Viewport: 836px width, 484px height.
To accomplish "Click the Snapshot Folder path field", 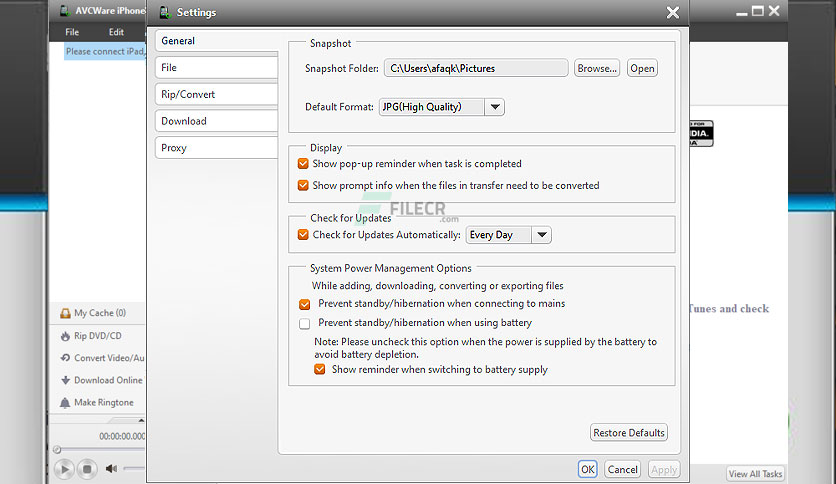I will coord(476,68).
